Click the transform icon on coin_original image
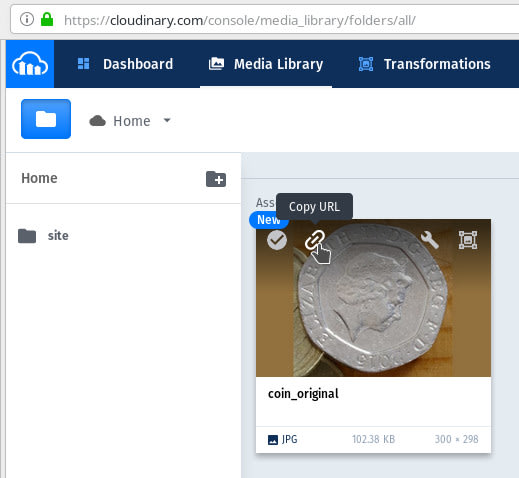Screen dimensions: 519x478 468,240
